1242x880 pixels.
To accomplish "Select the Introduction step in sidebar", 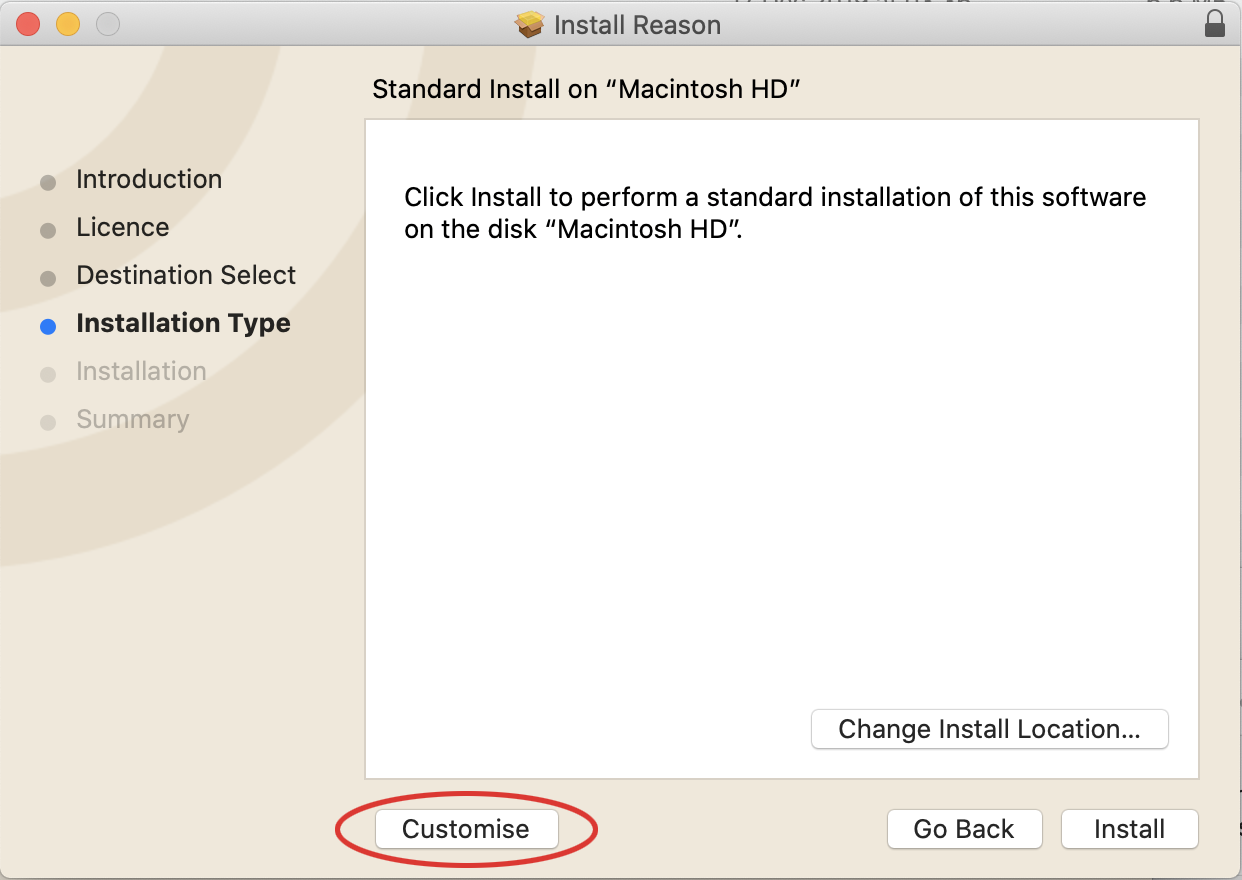I will (149, 179).
